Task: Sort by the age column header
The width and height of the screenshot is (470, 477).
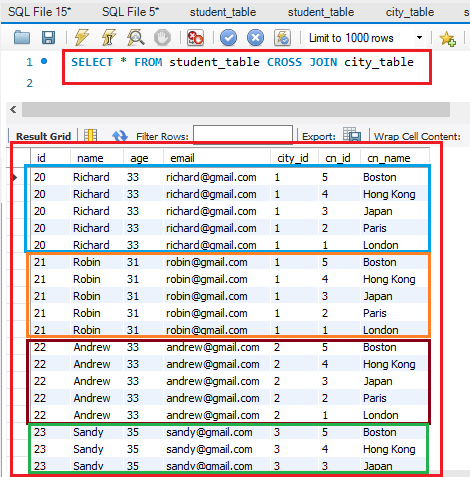Action: tap(143, 158)
